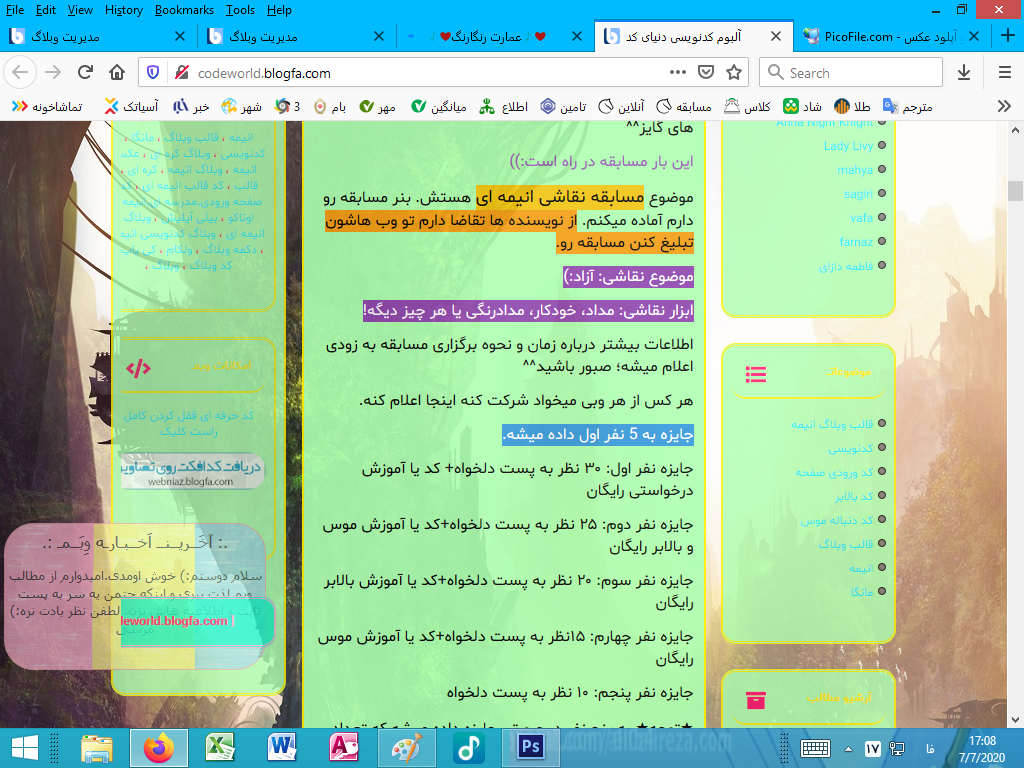Click the Firefox reload page button

[x=86, y=73]
